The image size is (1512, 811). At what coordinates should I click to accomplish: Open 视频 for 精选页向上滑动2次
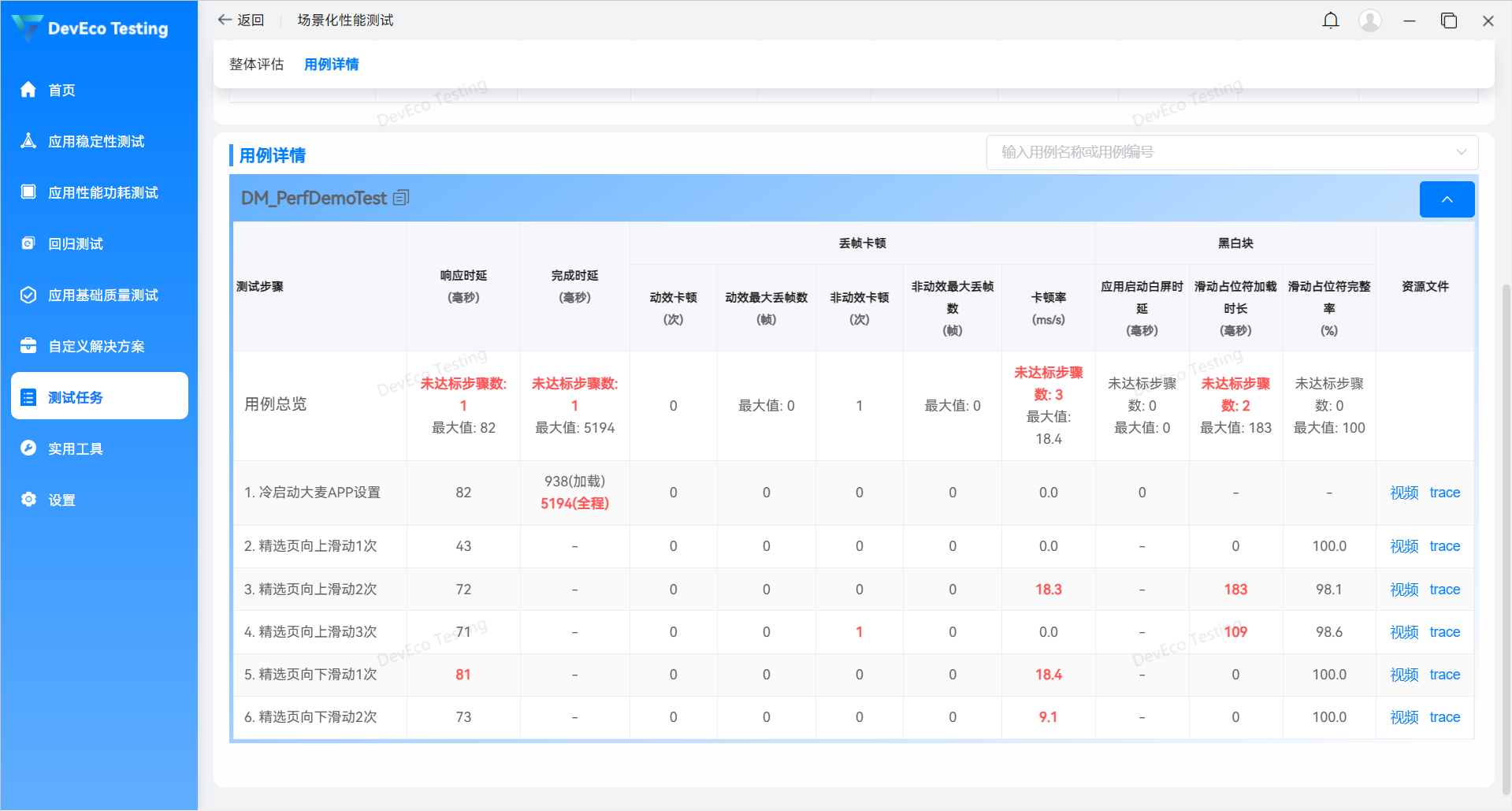point(1404,590)
